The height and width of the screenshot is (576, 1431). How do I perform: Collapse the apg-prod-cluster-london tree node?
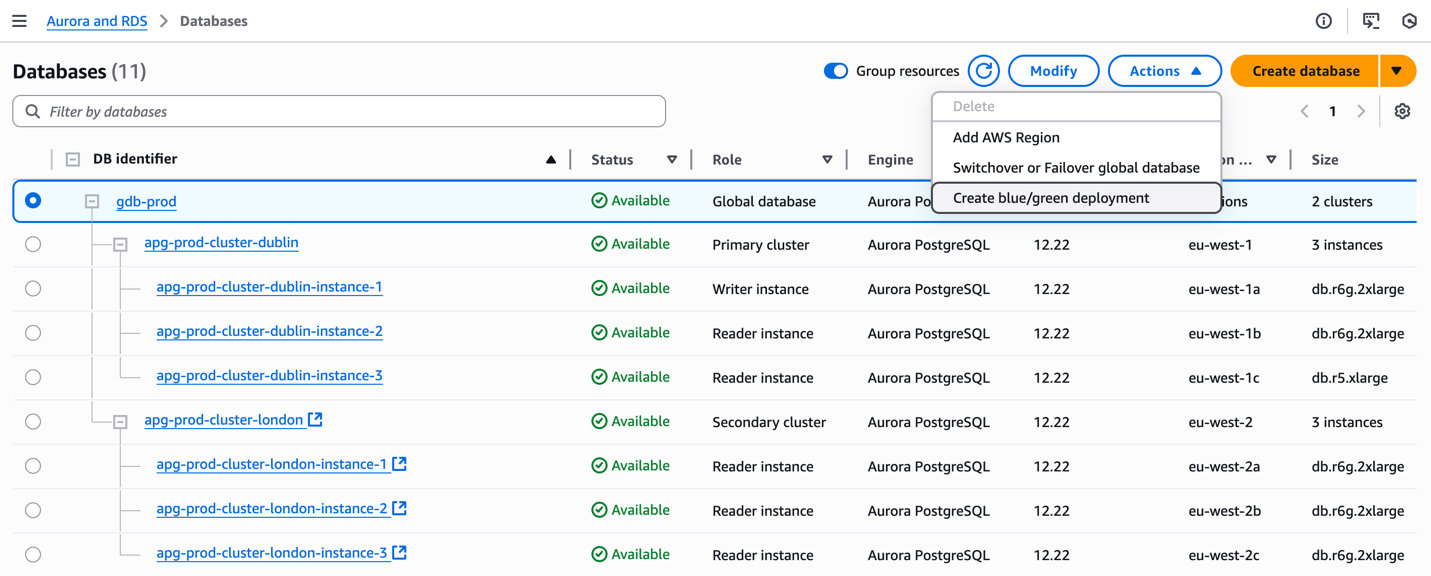click(x=120, y=422)
